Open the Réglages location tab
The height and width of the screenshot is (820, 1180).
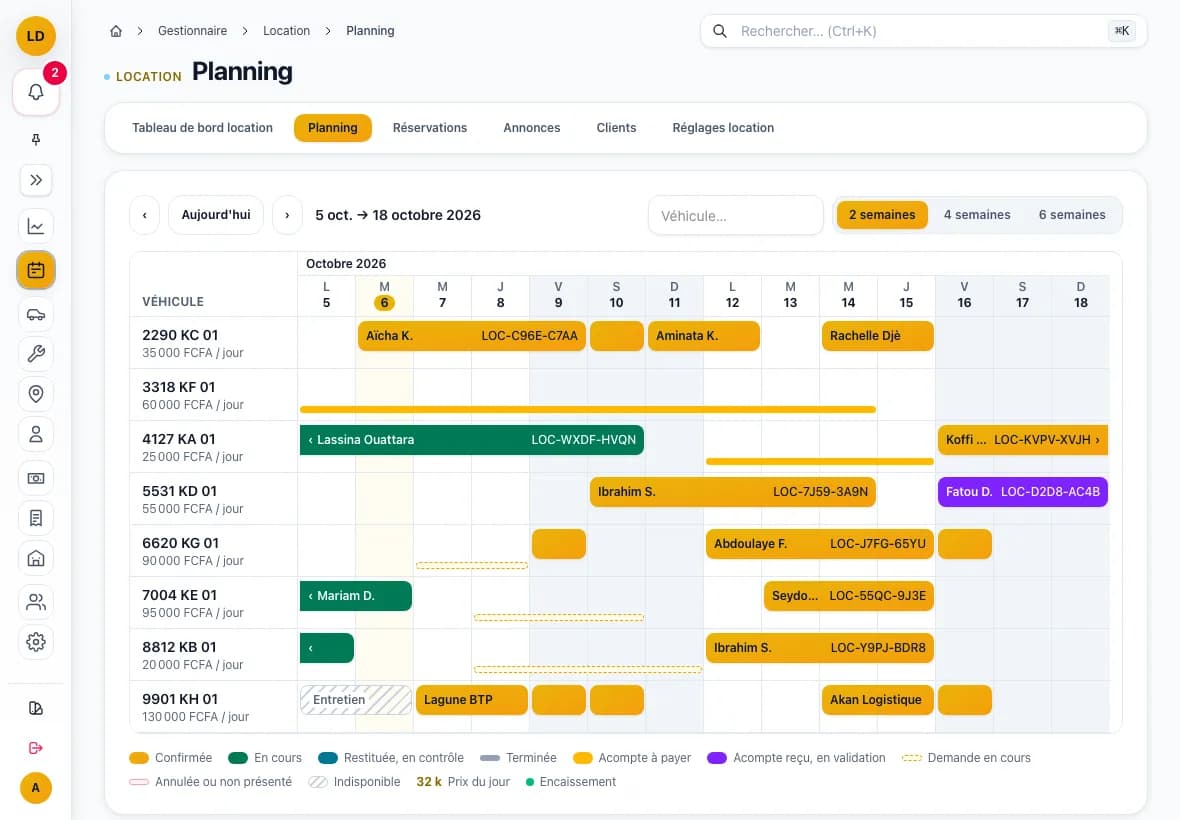pyautogui.click(x=723, y=128)
